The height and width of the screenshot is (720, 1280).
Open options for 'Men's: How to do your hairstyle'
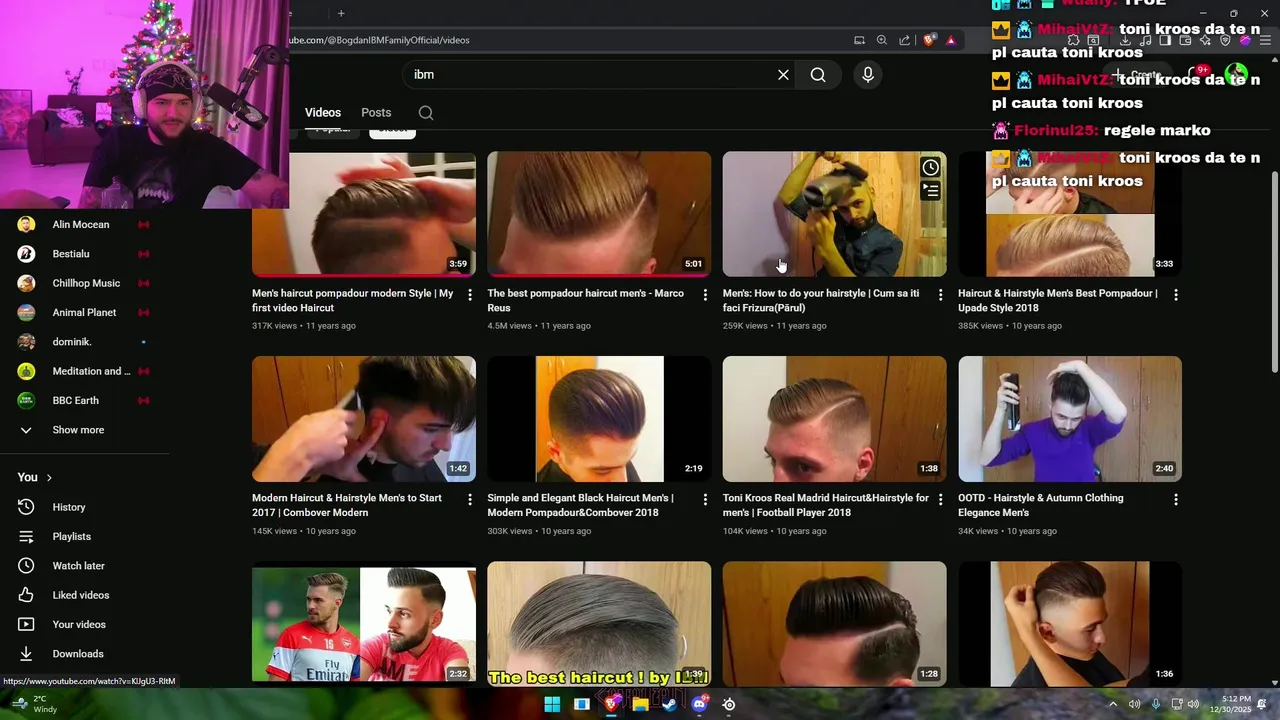click(940, 295)
